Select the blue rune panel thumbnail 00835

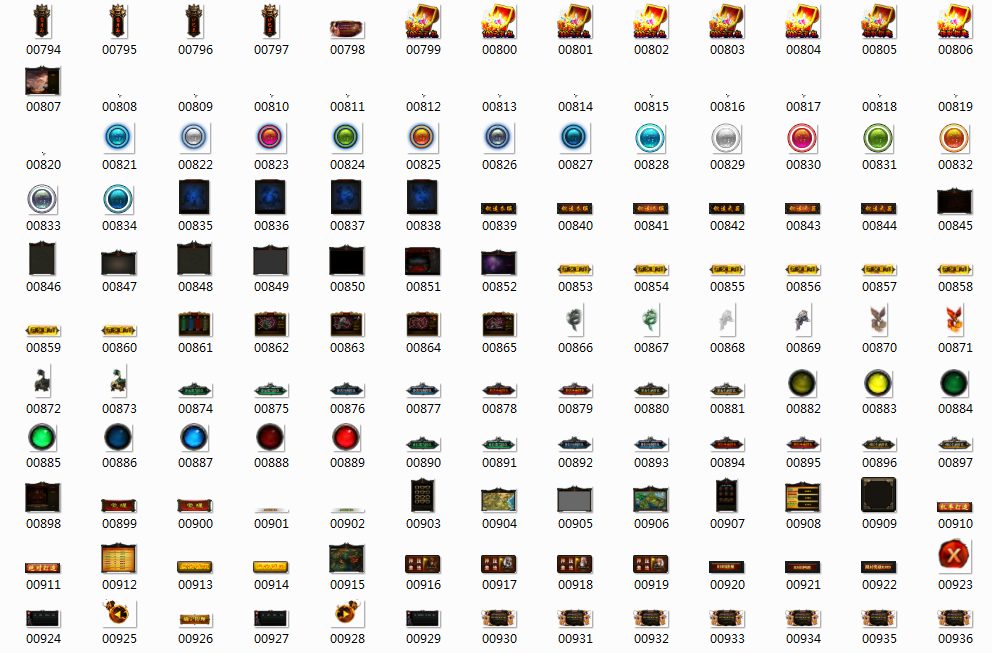pyautogui.click(x=194, y=198)
